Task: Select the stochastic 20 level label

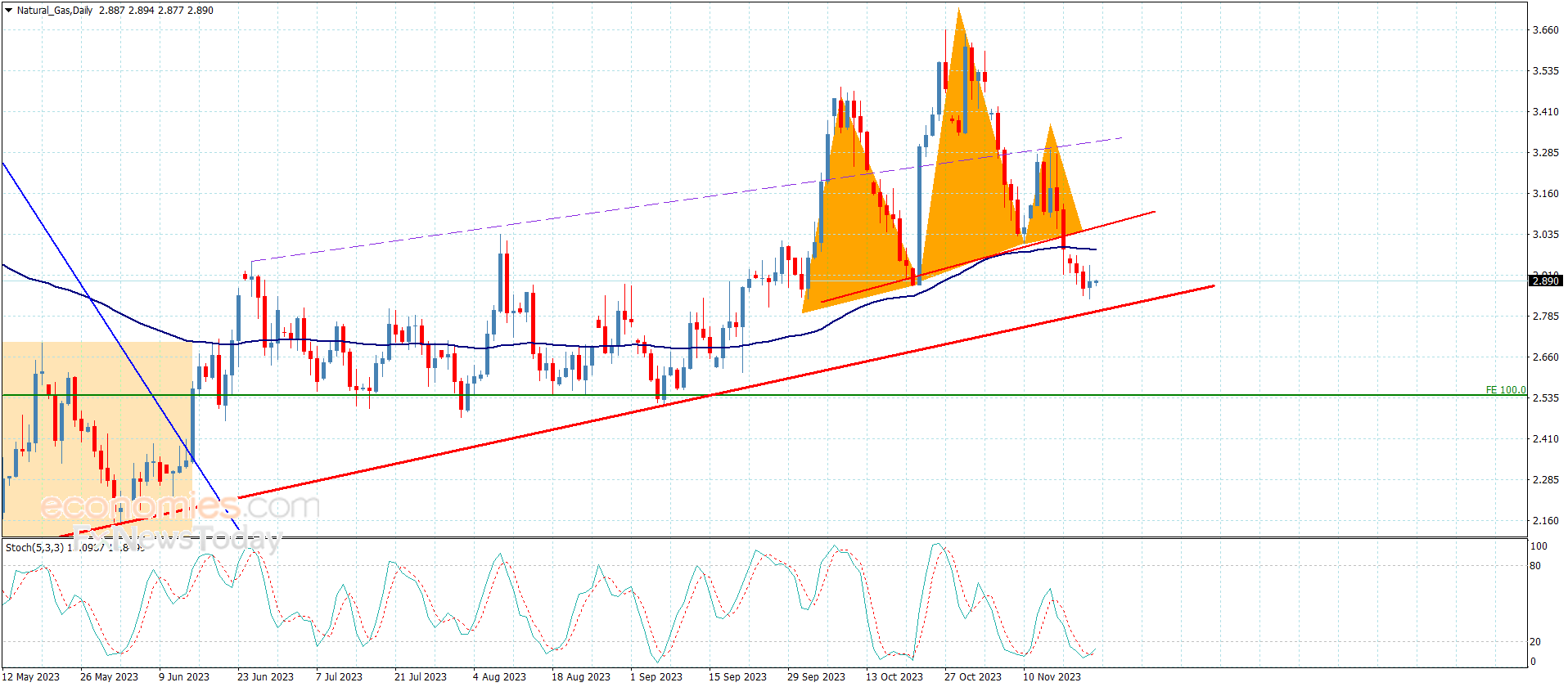Action: [1535, 642]
